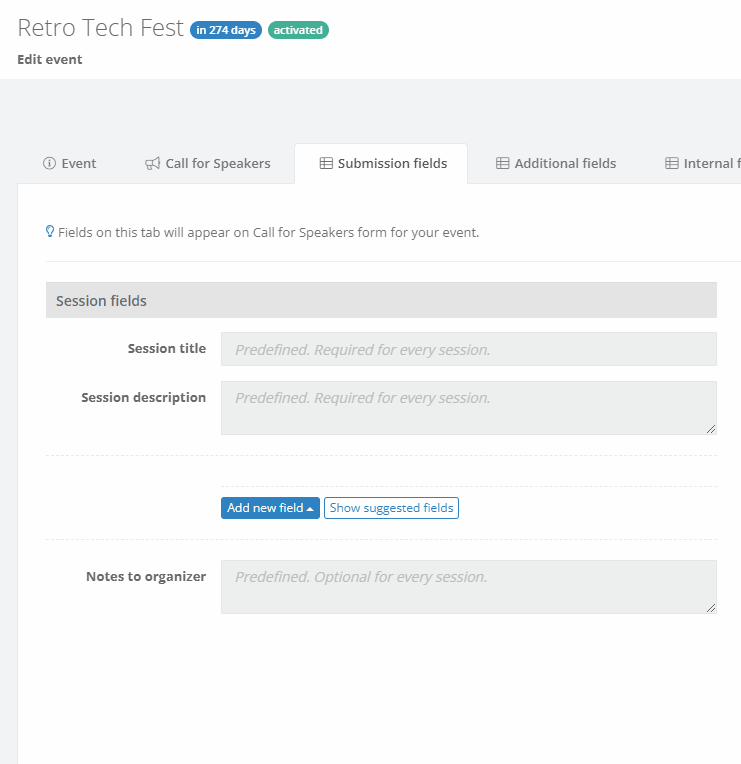Select the Submission fields tab
Image resolution: width=741 pixels, height=764 pixels.
coord(382,164)
